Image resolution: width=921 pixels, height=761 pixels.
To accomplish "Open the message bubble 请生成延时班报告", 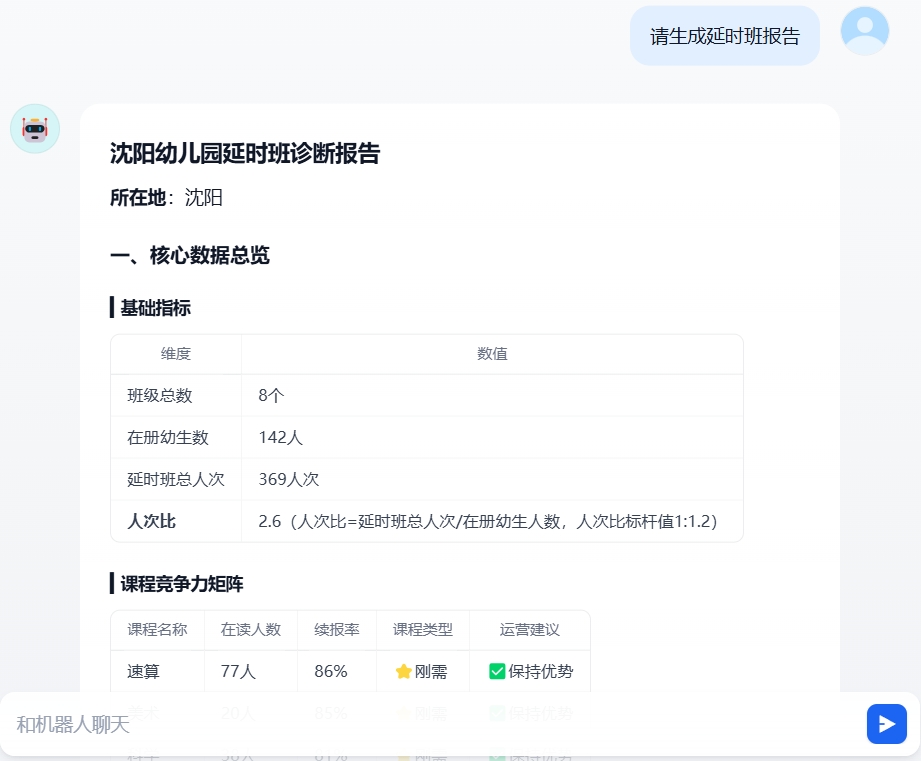I will click(x=724, y=34).
